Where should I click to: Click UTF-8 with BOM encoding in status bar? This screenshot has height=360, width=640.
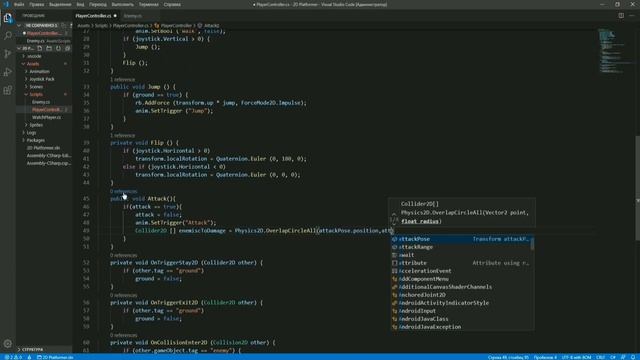coord(576,357)
